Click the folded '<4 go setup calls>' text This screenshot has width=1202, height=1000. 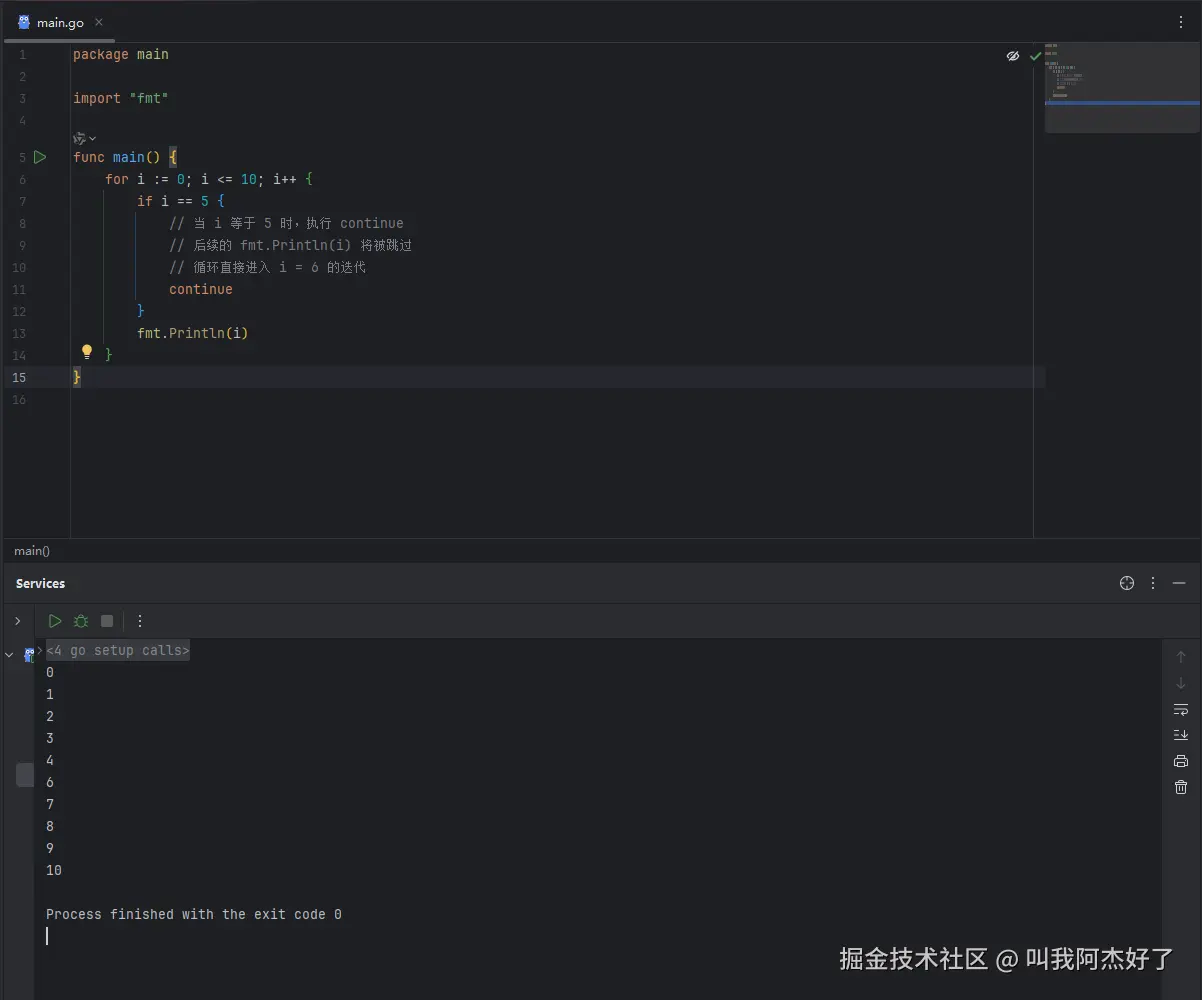tap(118, 650)
